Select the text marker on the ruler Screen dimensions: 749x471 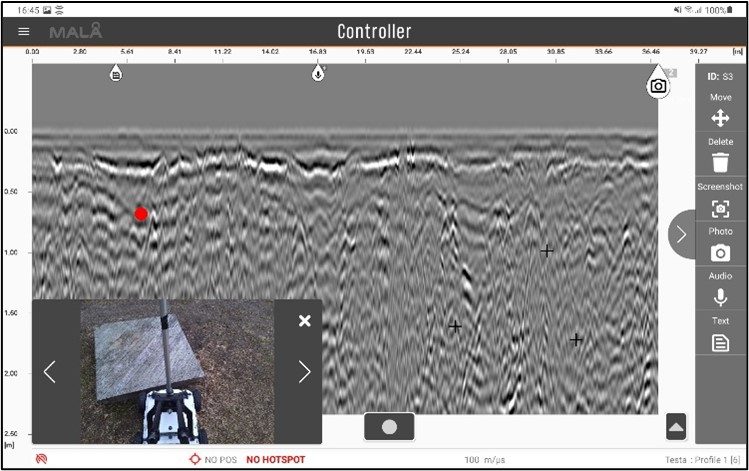coord(116,74)
